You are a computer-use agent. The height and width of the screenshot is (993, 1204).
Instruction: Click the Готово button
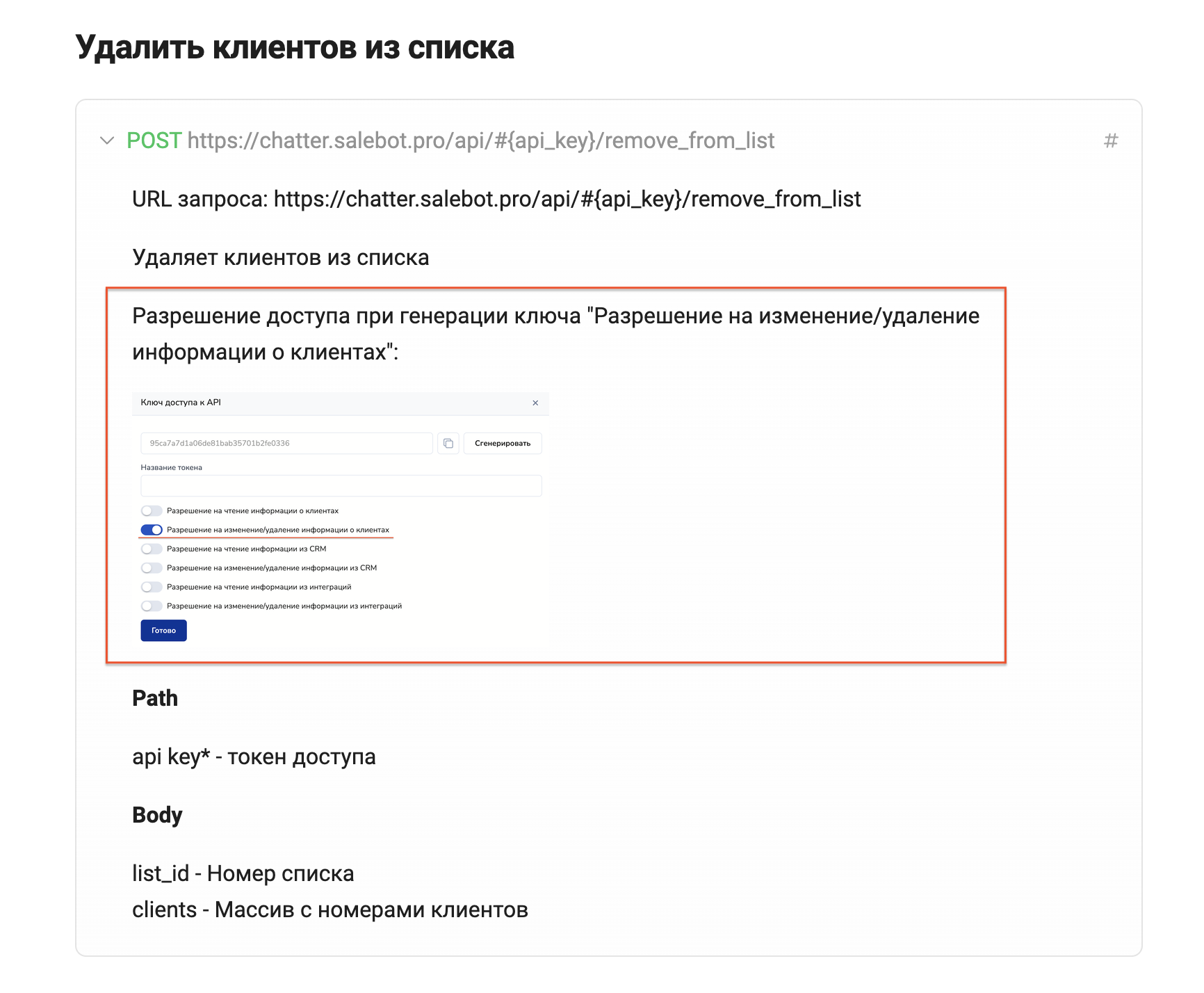163,631
